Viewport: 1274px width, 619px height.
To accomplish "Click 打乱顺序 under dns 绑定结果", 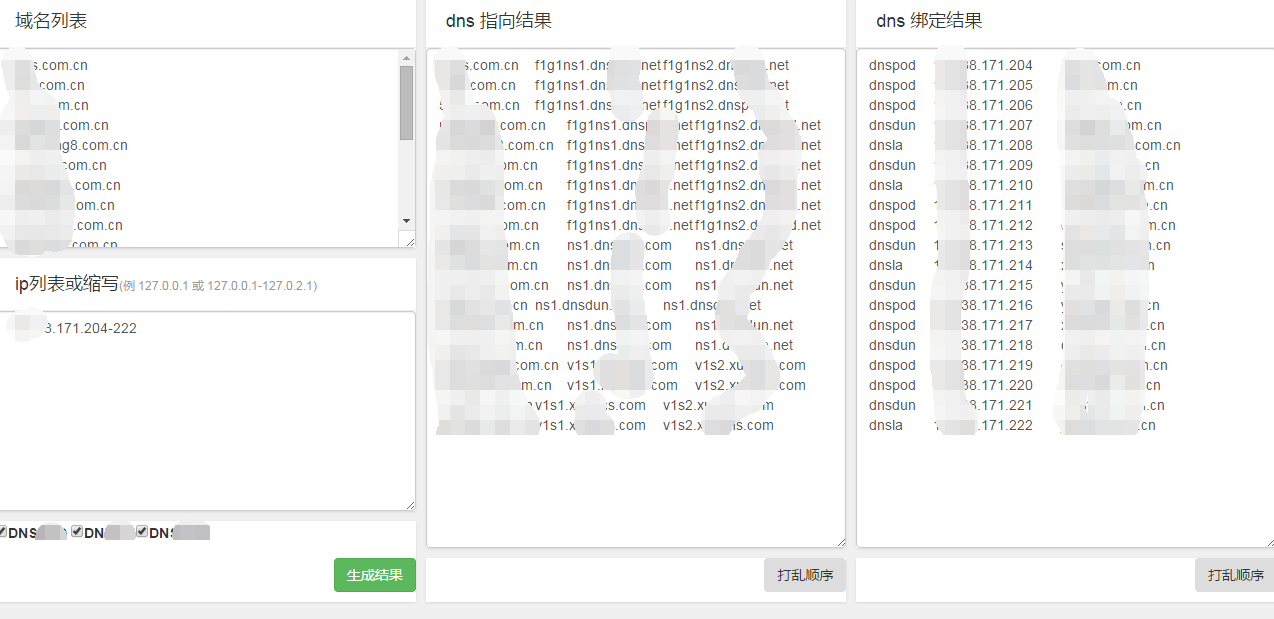I will click(x=1234, y=575).
